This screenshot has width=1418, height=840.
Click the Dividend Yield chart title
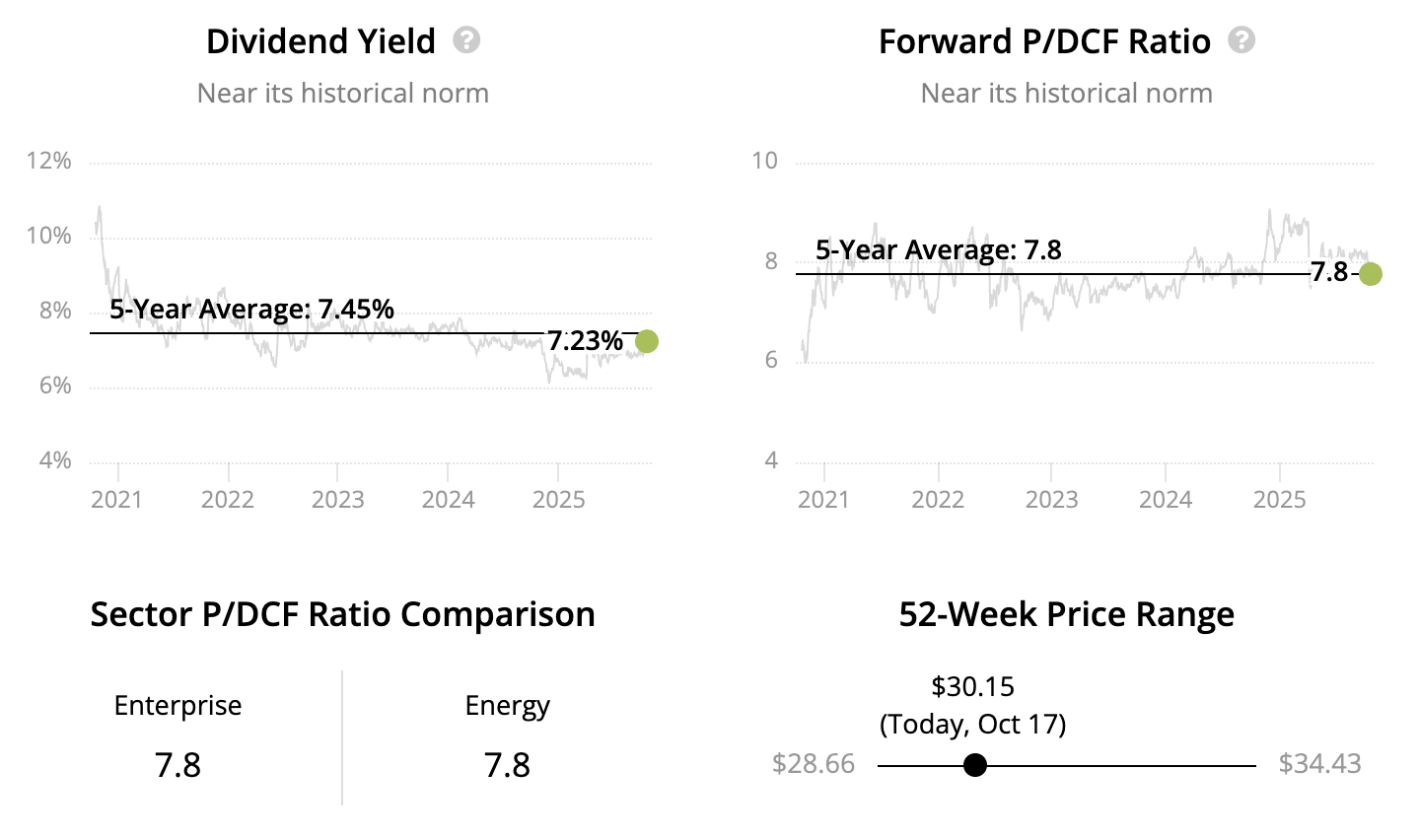[x=320, y=41]
